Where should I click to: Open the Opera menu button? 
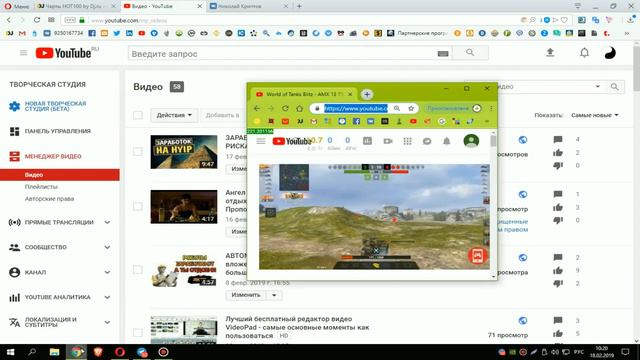(x=16, y=6)
